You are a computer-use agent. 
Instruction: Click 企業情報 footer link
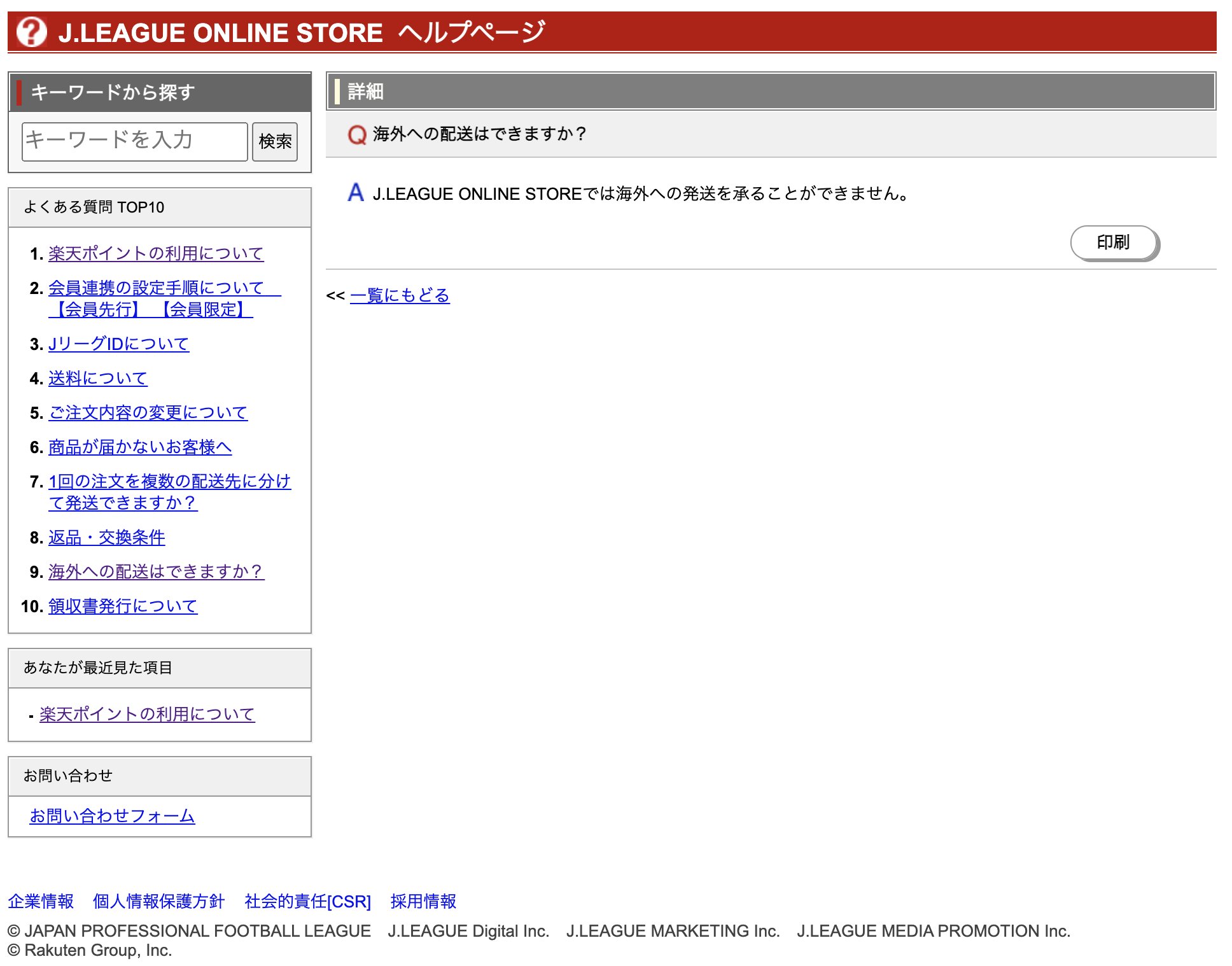click(41, 901)
